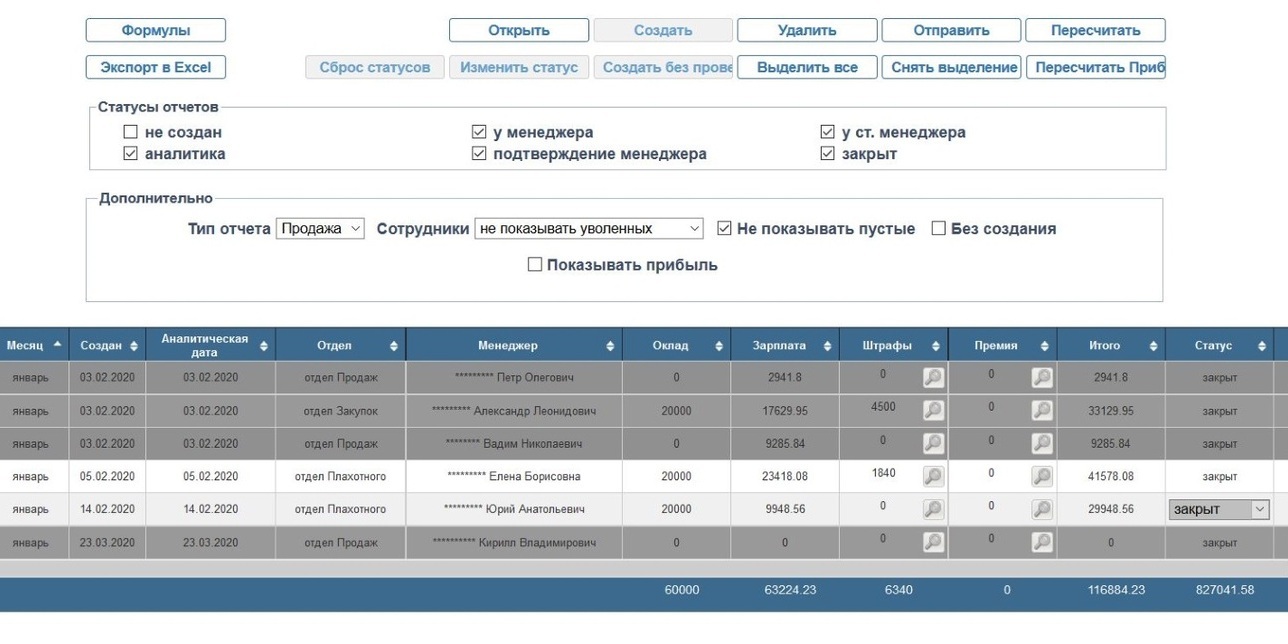Uncheck 'Не показывать пустые' option
The image size is (1288, 644).
(725, 229)
